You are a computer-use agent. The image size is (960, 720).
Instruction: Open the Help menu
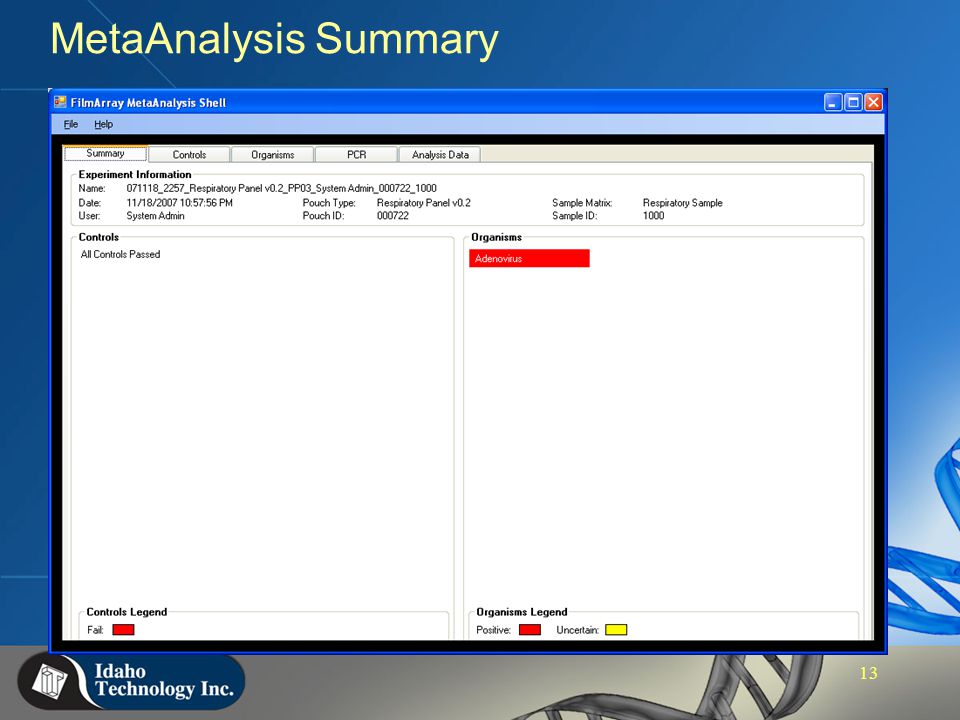pyautogui.click(x=103, y=124)
